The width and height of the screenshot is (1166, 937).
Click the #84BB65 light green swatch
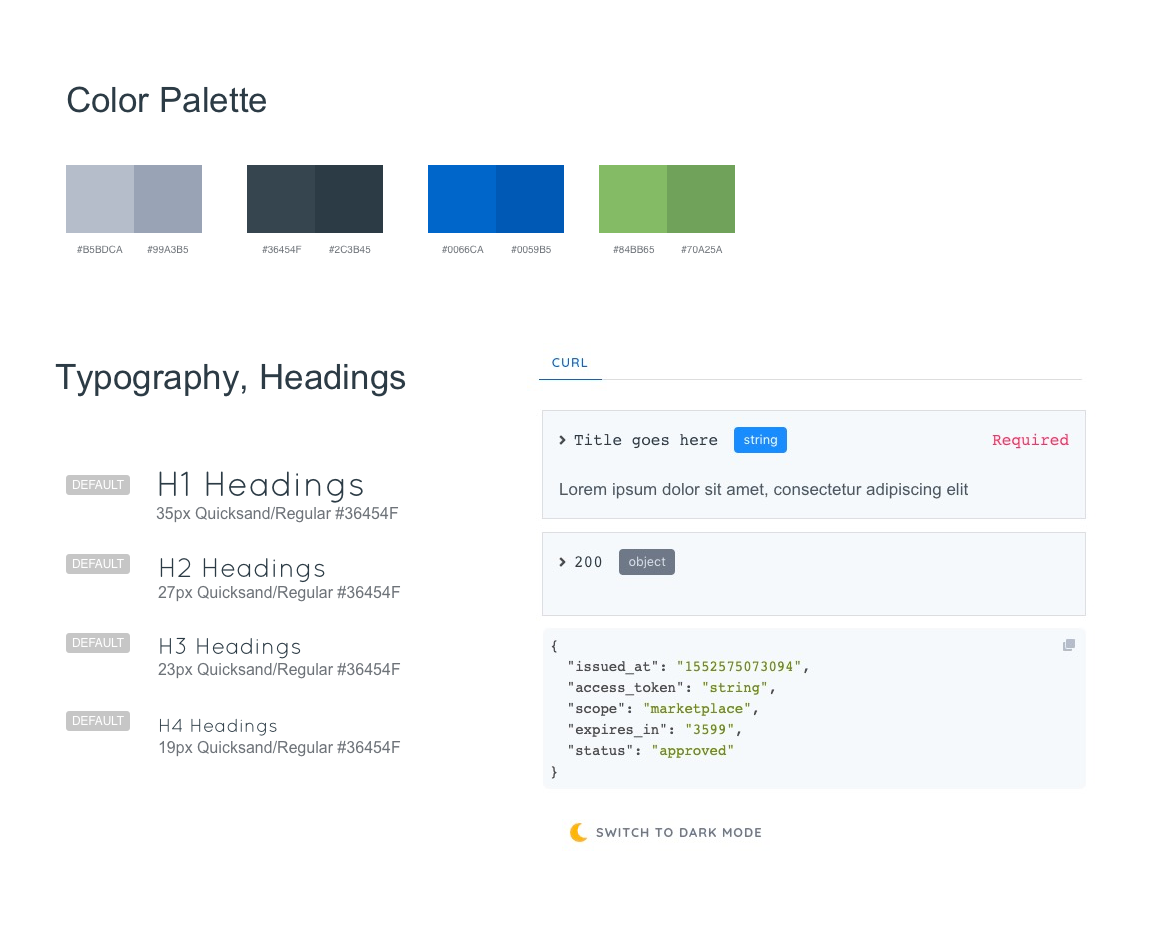tap(633, 199)
